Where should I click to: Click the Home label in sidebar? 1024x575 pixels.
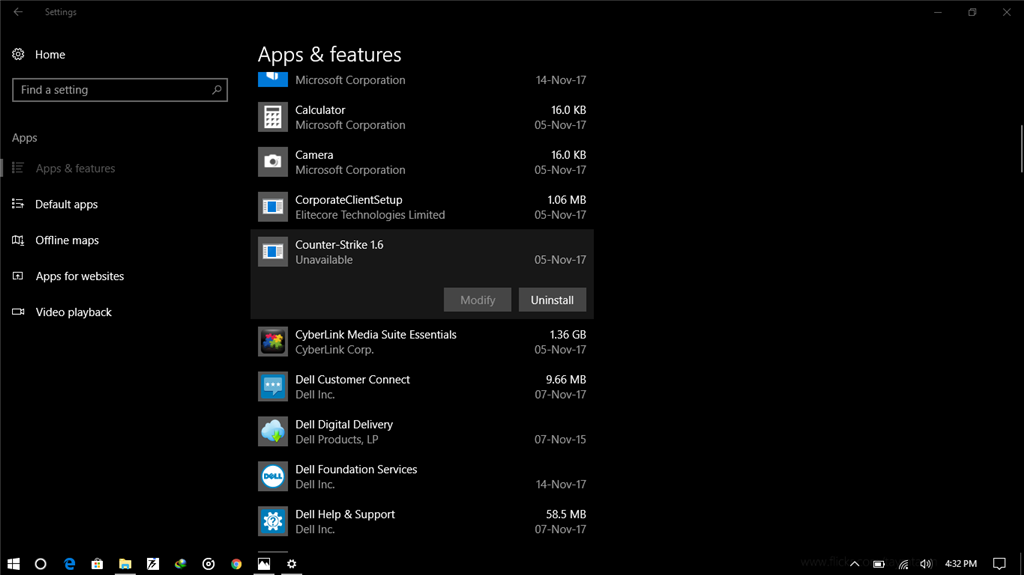tap(50, 55)
